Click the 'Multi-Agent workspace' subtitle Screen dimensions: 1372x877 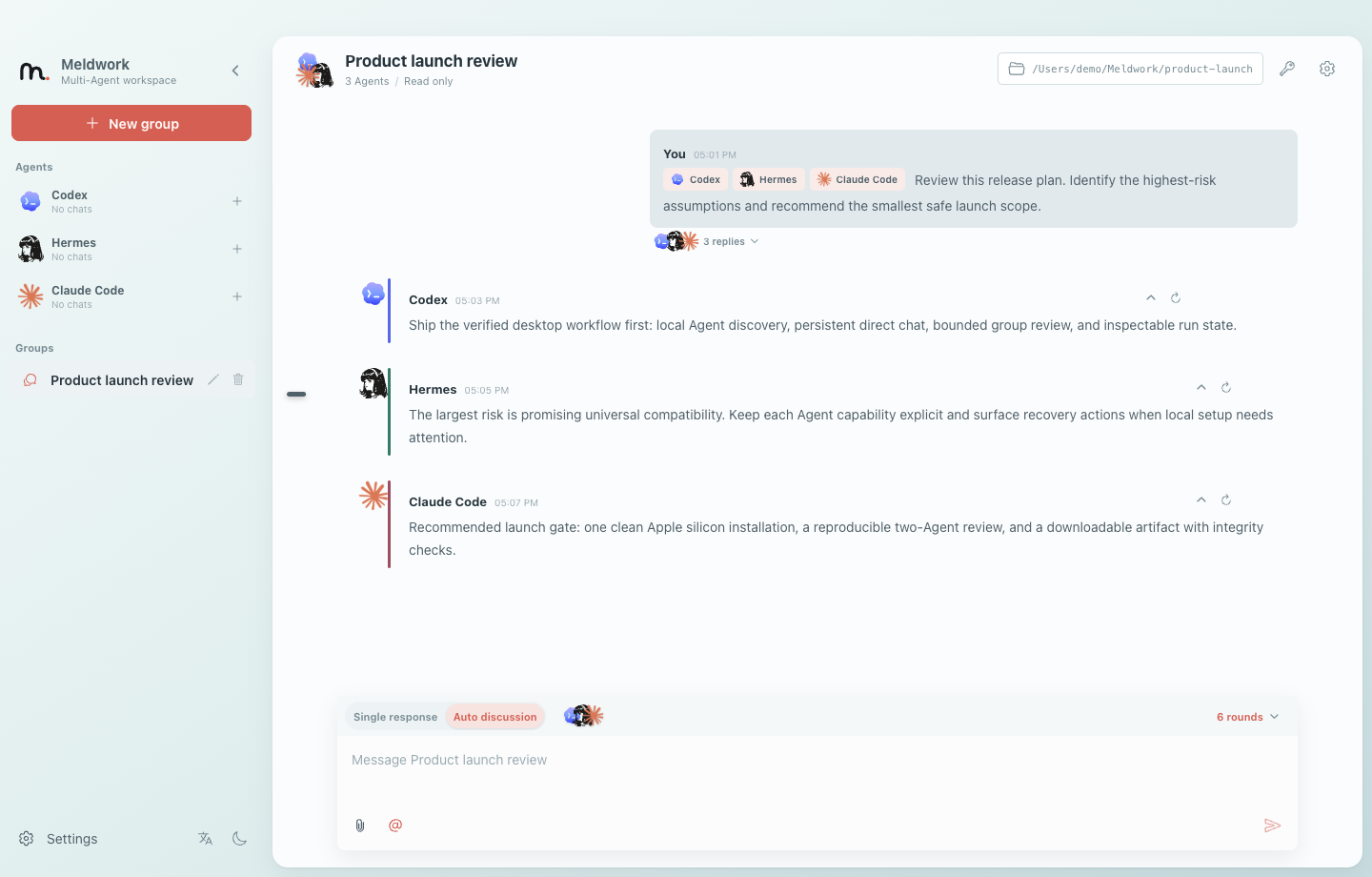(x=118, y=80)
